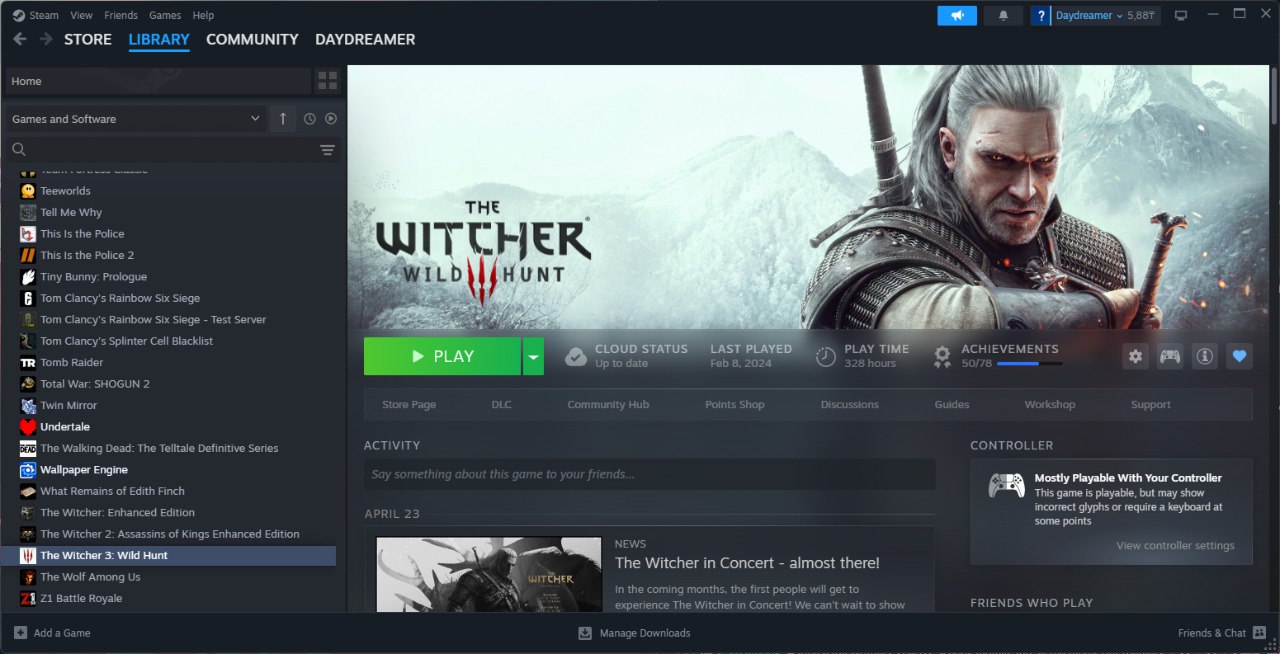Image resolution: width=1280 pixels, height=654 pixels.
Task: Switch to the COMMUNITY tab
Action: [252, 39]
